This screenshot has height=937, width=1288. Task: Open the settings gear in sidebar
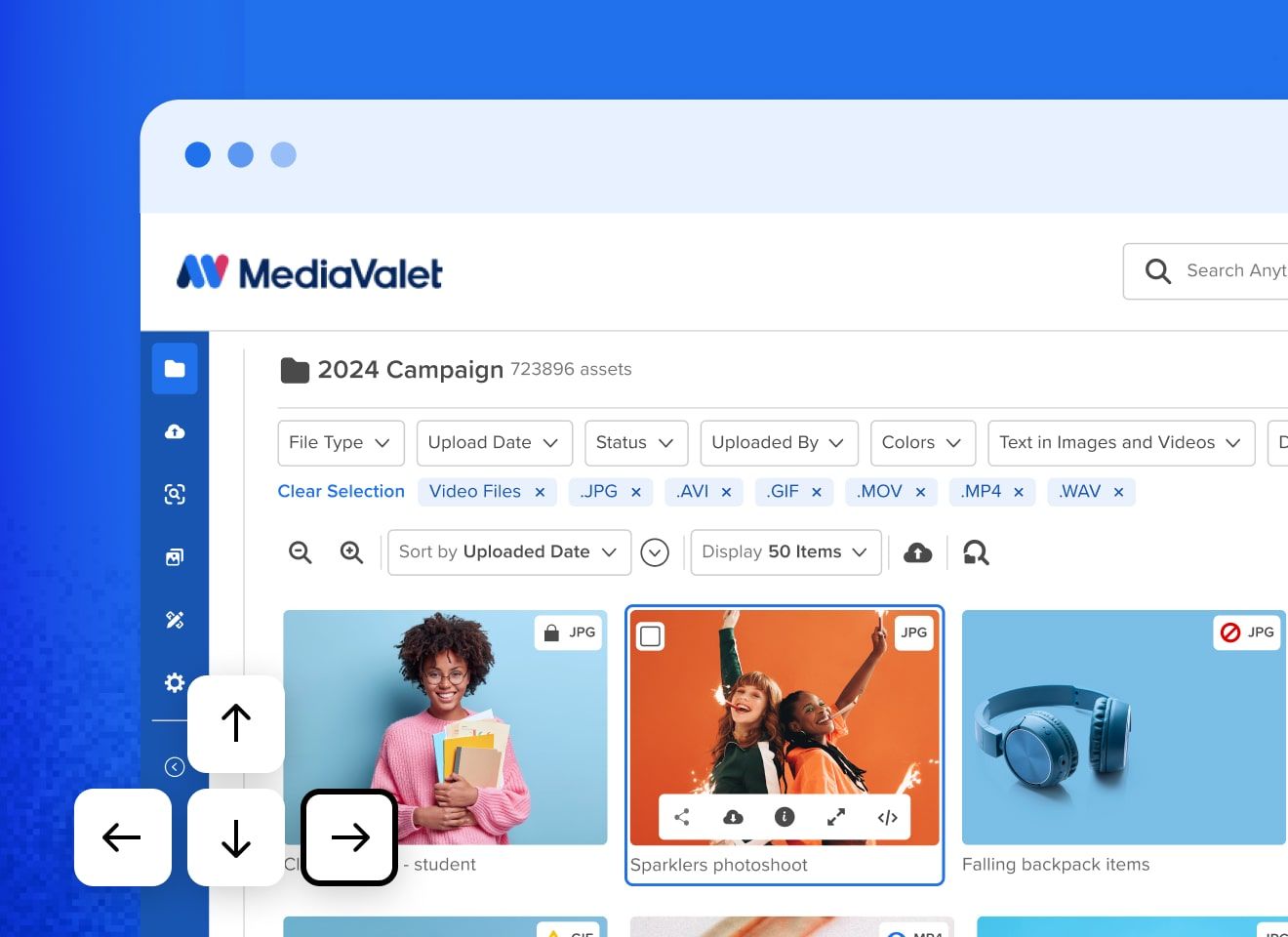coord(175,682)
